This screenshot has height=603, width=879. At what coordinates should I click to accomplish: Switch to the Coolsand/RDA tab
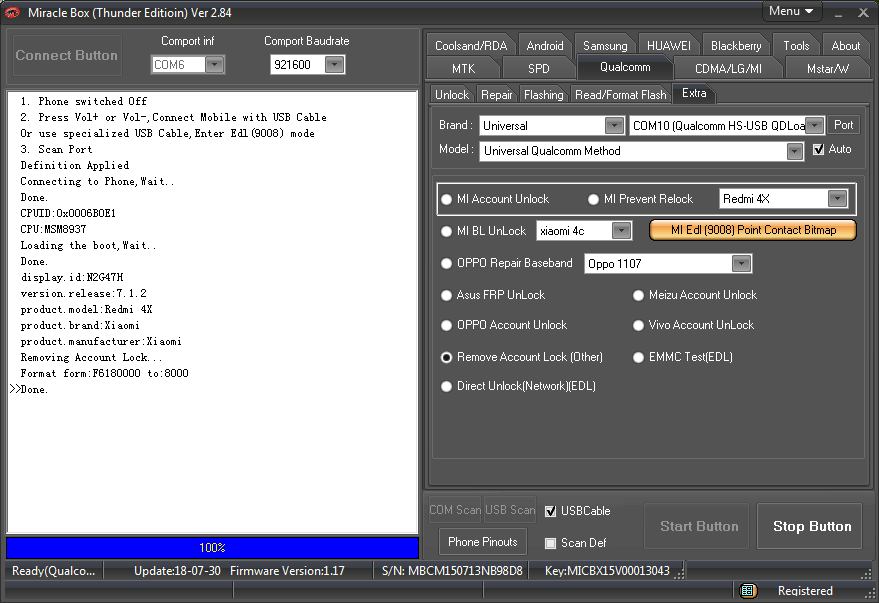coord(471,46)
